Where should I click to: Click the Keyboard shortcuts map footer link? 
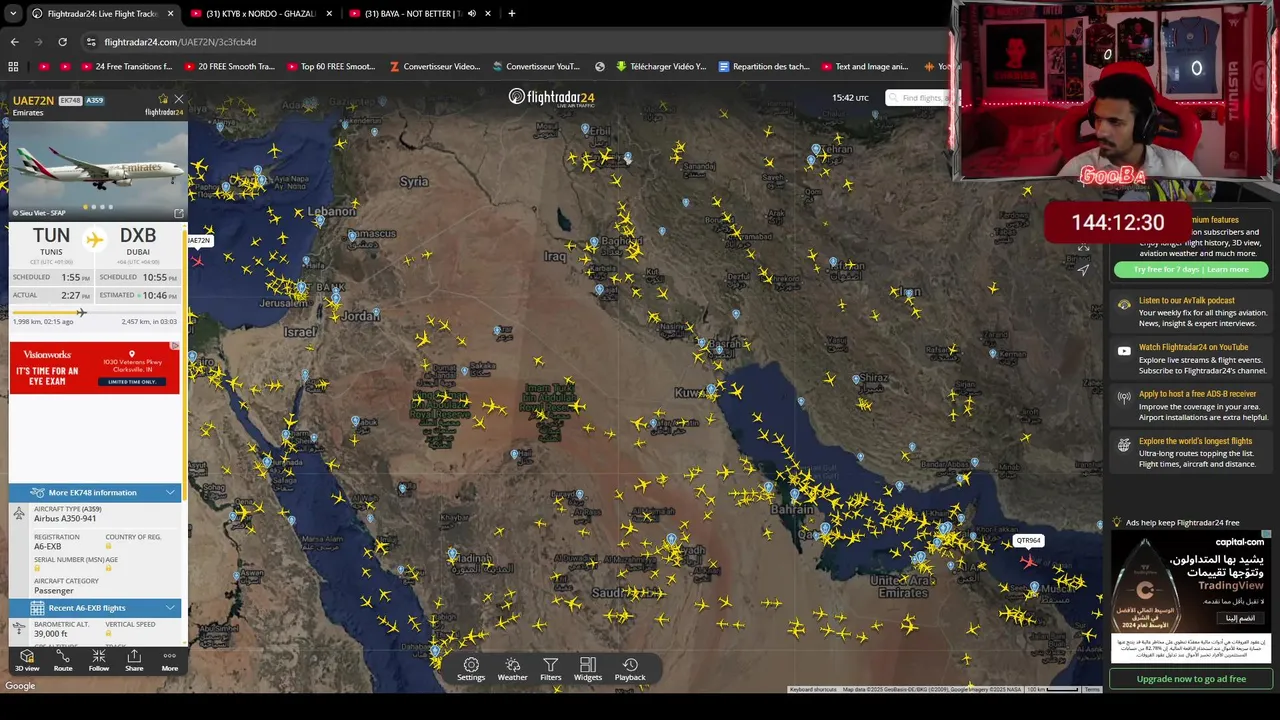tap(813, 689)
